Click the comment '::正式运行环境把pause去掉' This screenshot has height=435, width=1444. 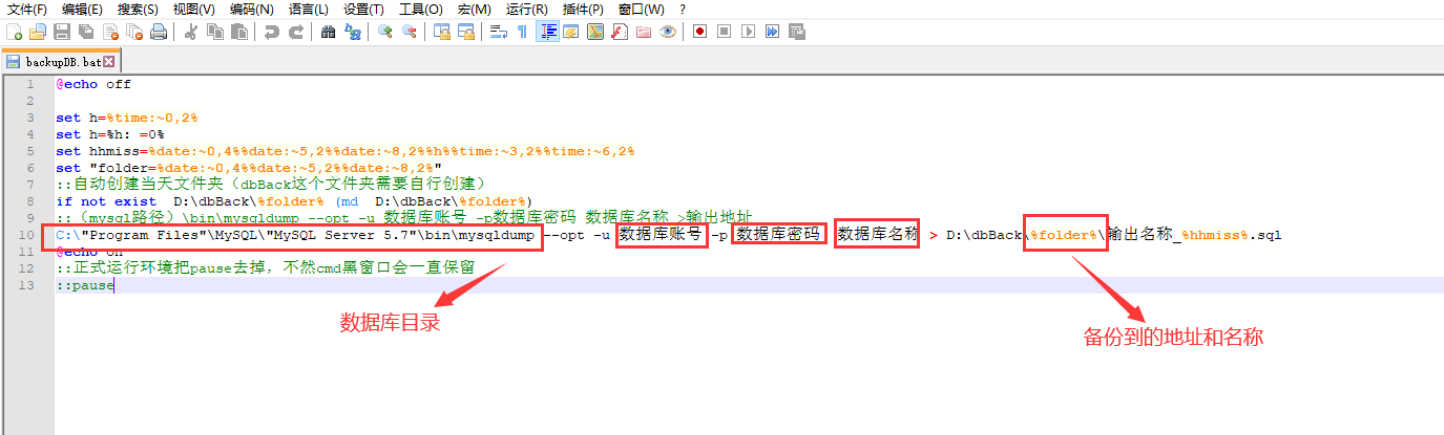coord(264,268)
